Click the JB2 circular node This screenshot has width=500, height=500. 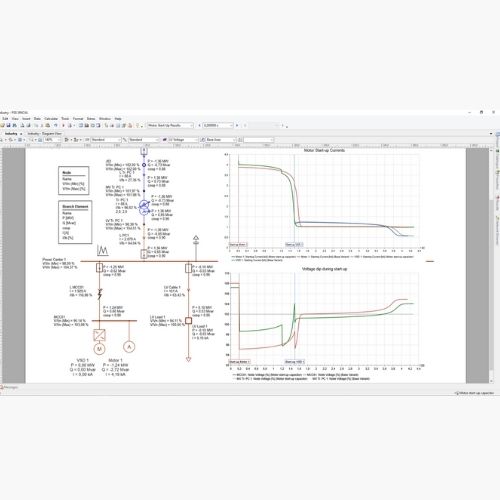(144, 165)
